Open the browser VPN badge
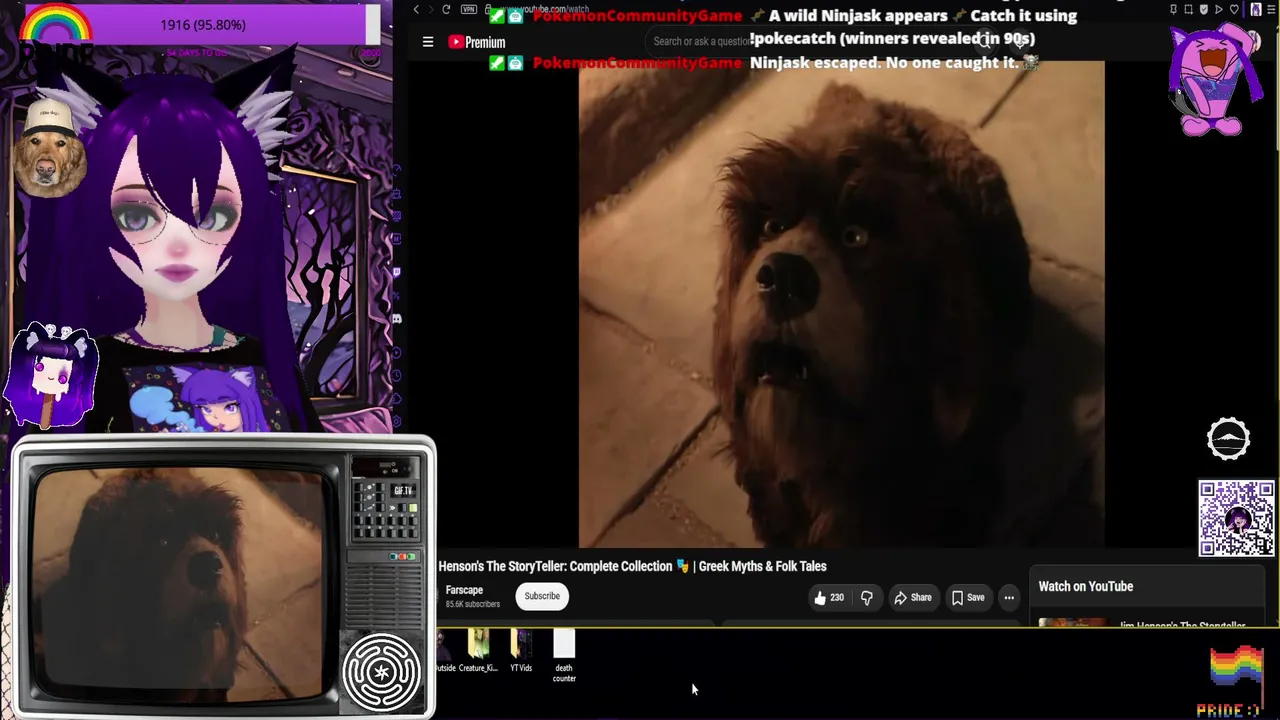1280x720 pixels. pos(470,10)
